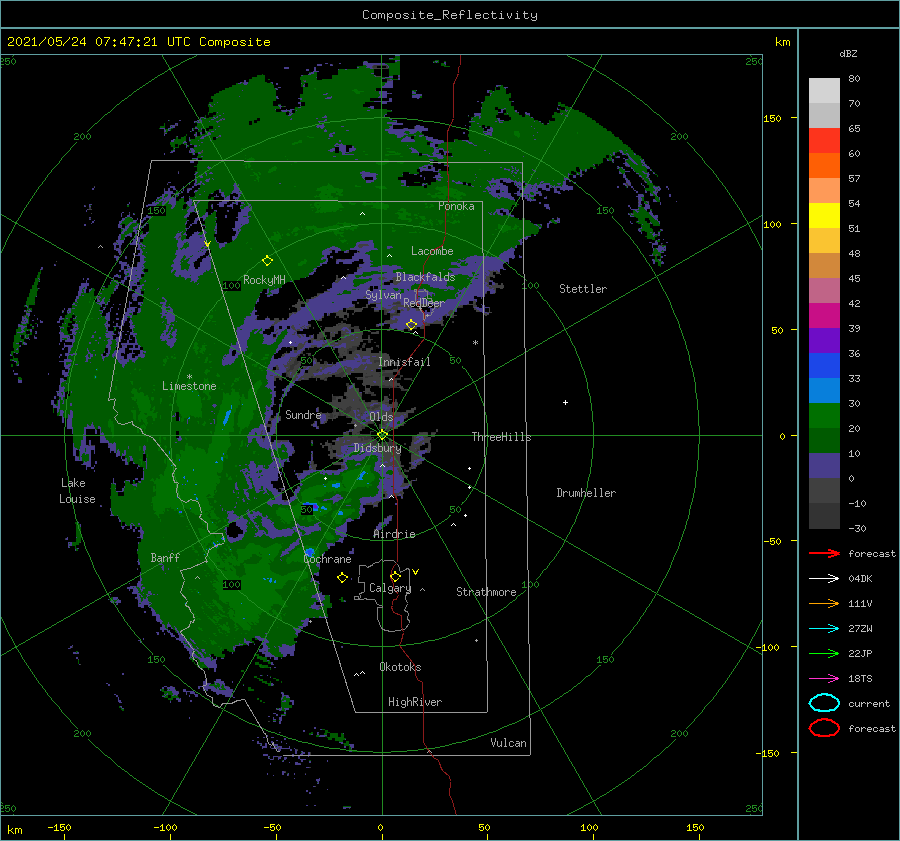Image resolution: width=900 pixels, height=841 pixels.
Task: Select the top light gray 70-80 dBZ swatch
Action: pos(824,91)
